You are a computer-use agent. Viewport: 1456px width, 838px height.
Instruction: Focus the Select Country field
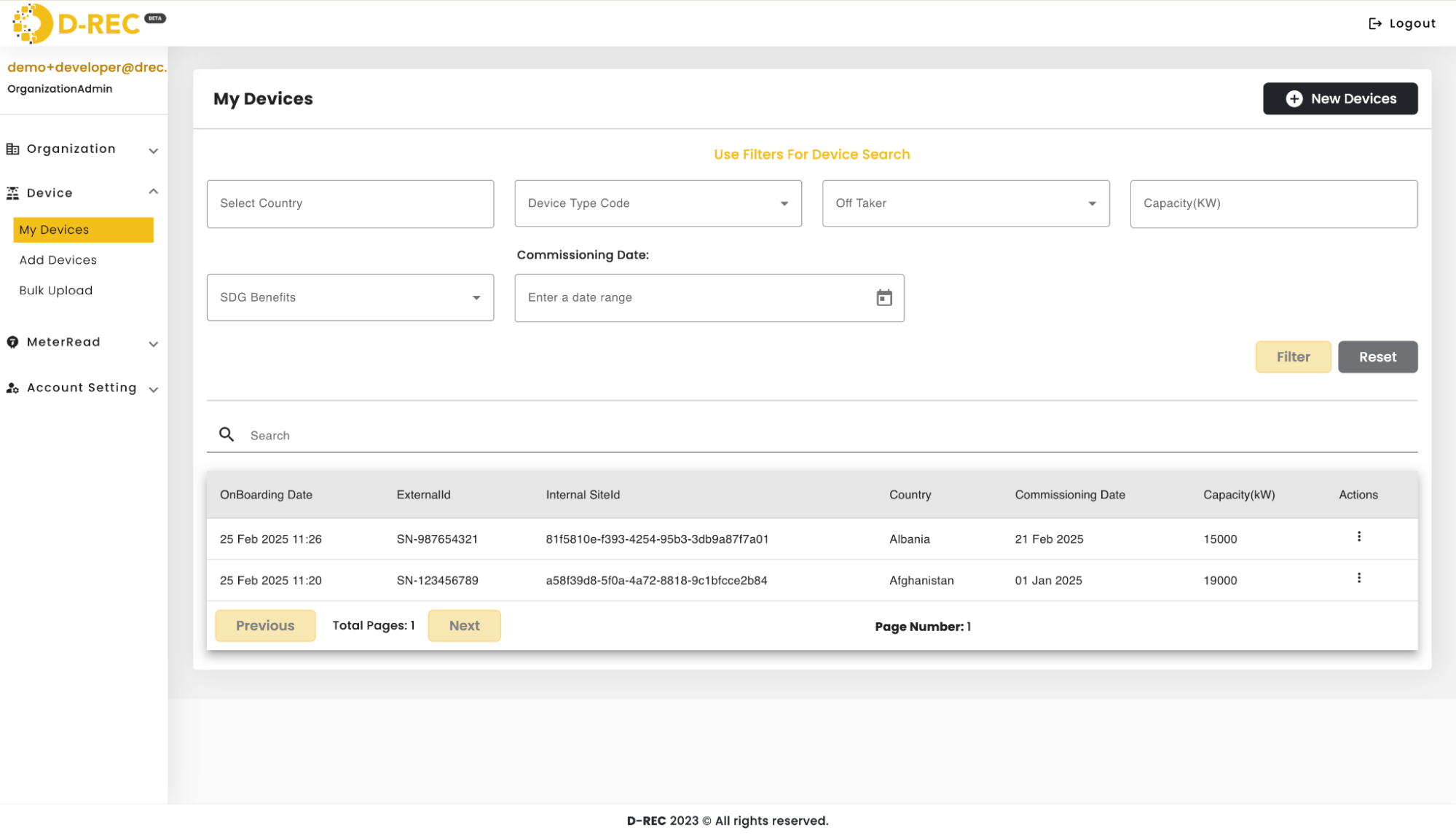(350, 204)
